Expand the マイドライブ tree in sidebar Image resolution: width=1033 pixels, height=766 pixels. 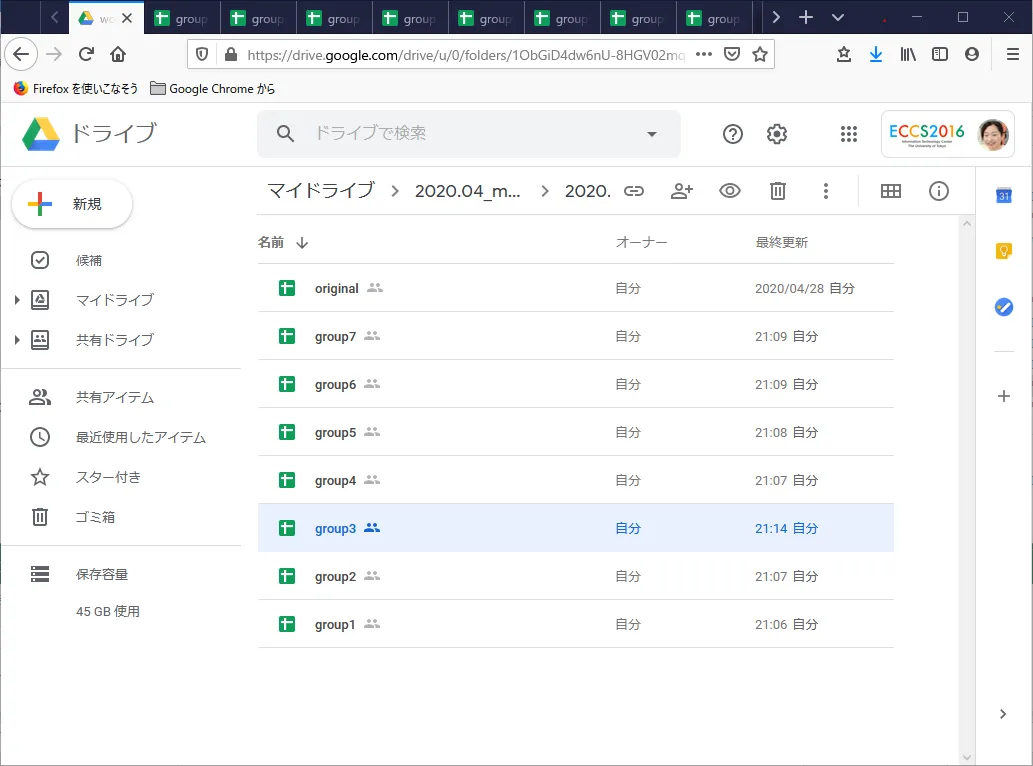17,300
